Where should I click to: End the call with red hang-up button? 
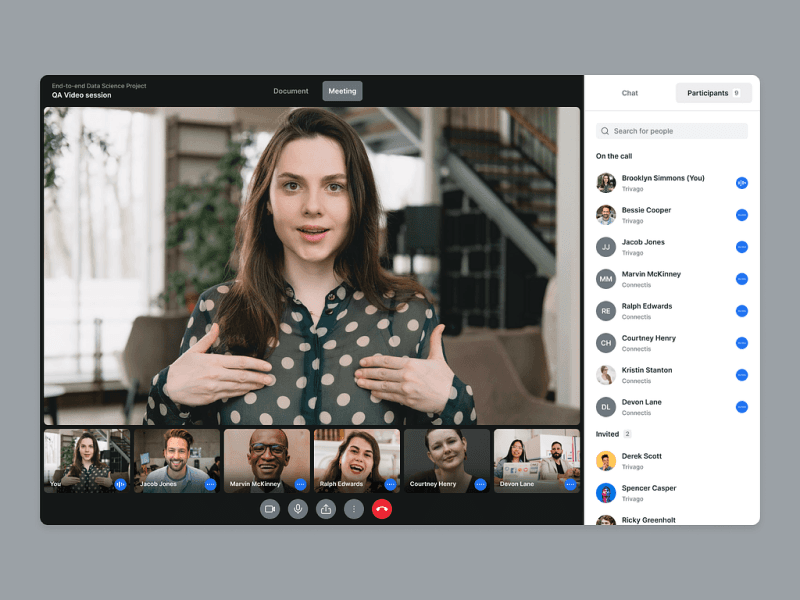pos(382,509)
